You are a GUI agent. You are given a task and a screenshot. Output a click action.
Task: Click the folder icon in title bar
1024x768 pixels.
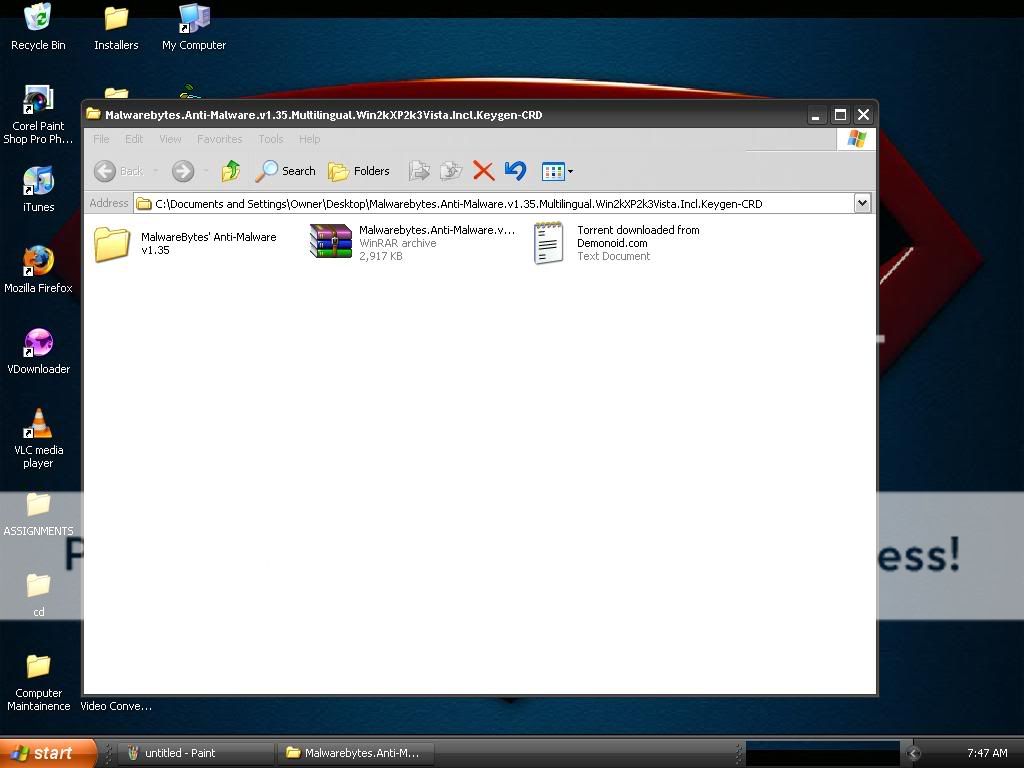[93, 114]
